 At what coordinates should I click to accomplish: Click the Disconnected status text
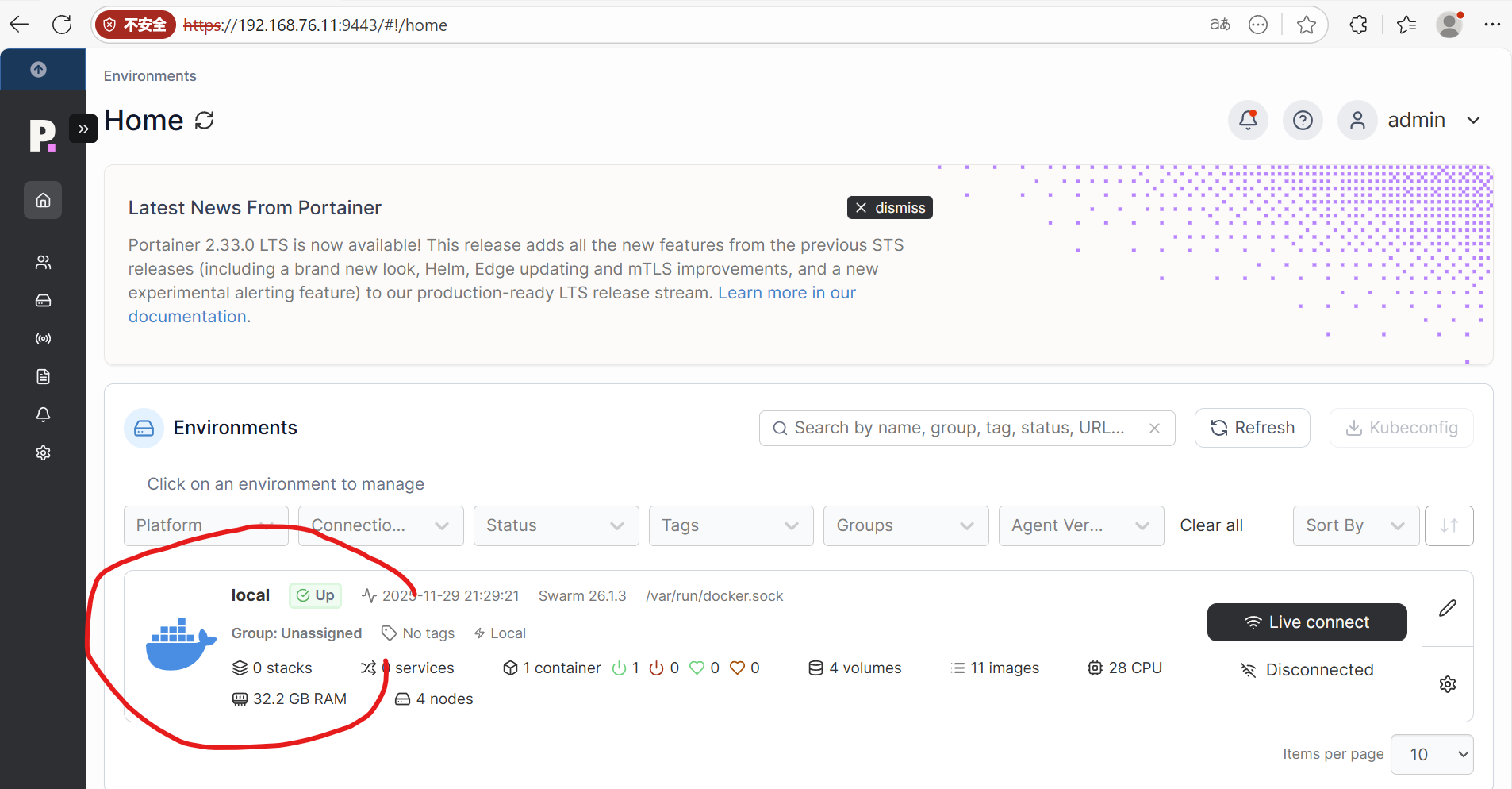point(1319,670)
